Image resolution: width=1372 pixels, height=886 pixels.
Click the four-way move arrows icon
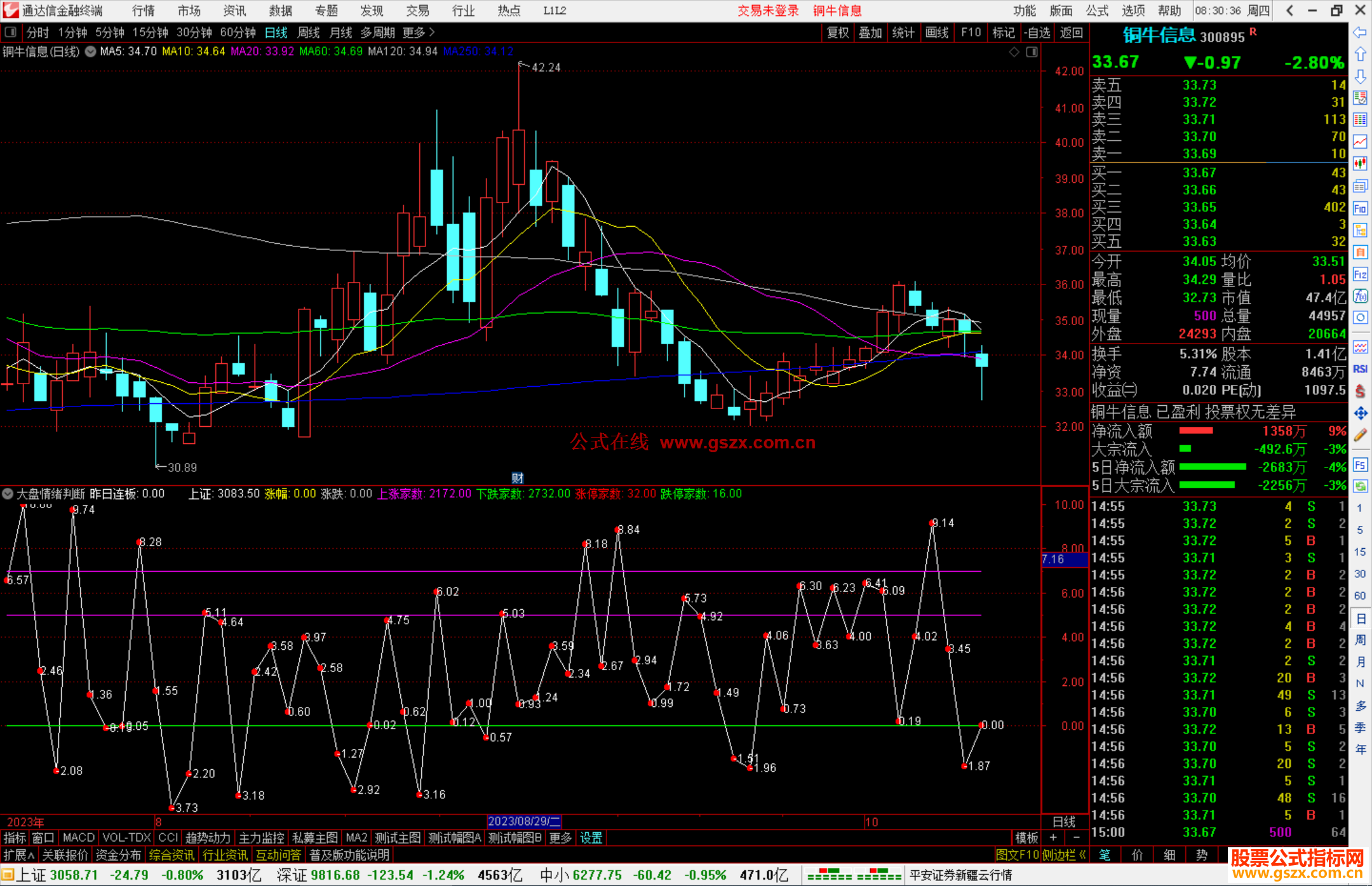pyautogui.click(x=1360, y=413)
